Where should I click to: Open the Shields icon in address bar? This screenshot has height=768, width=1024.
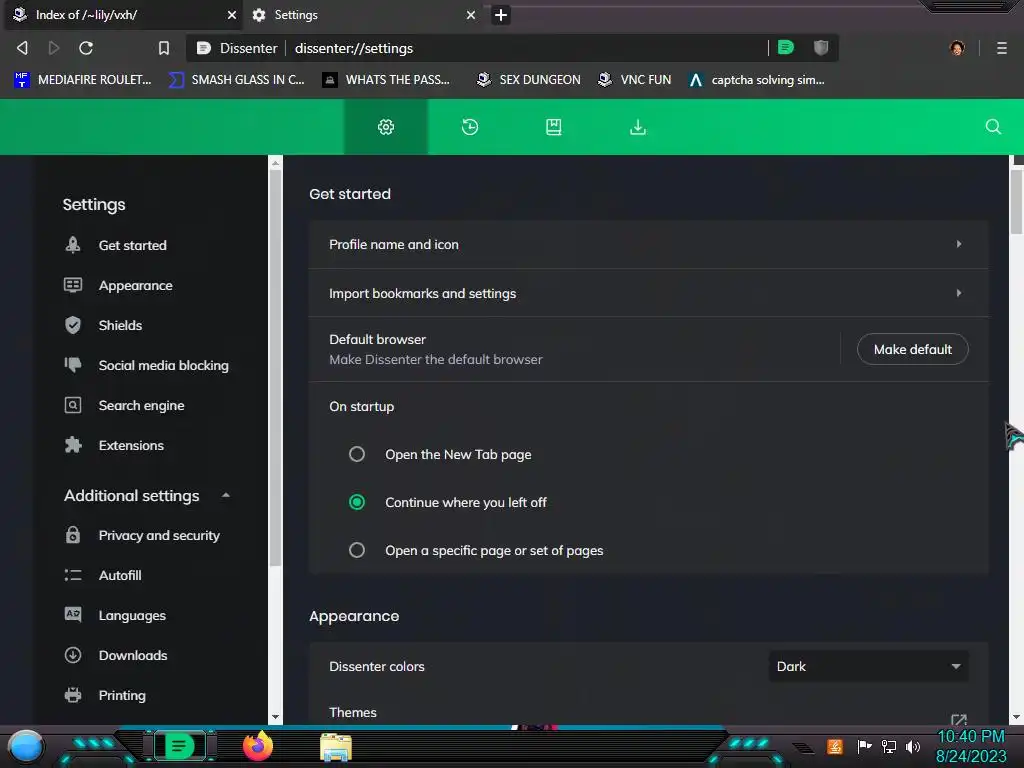coord(821,47)
